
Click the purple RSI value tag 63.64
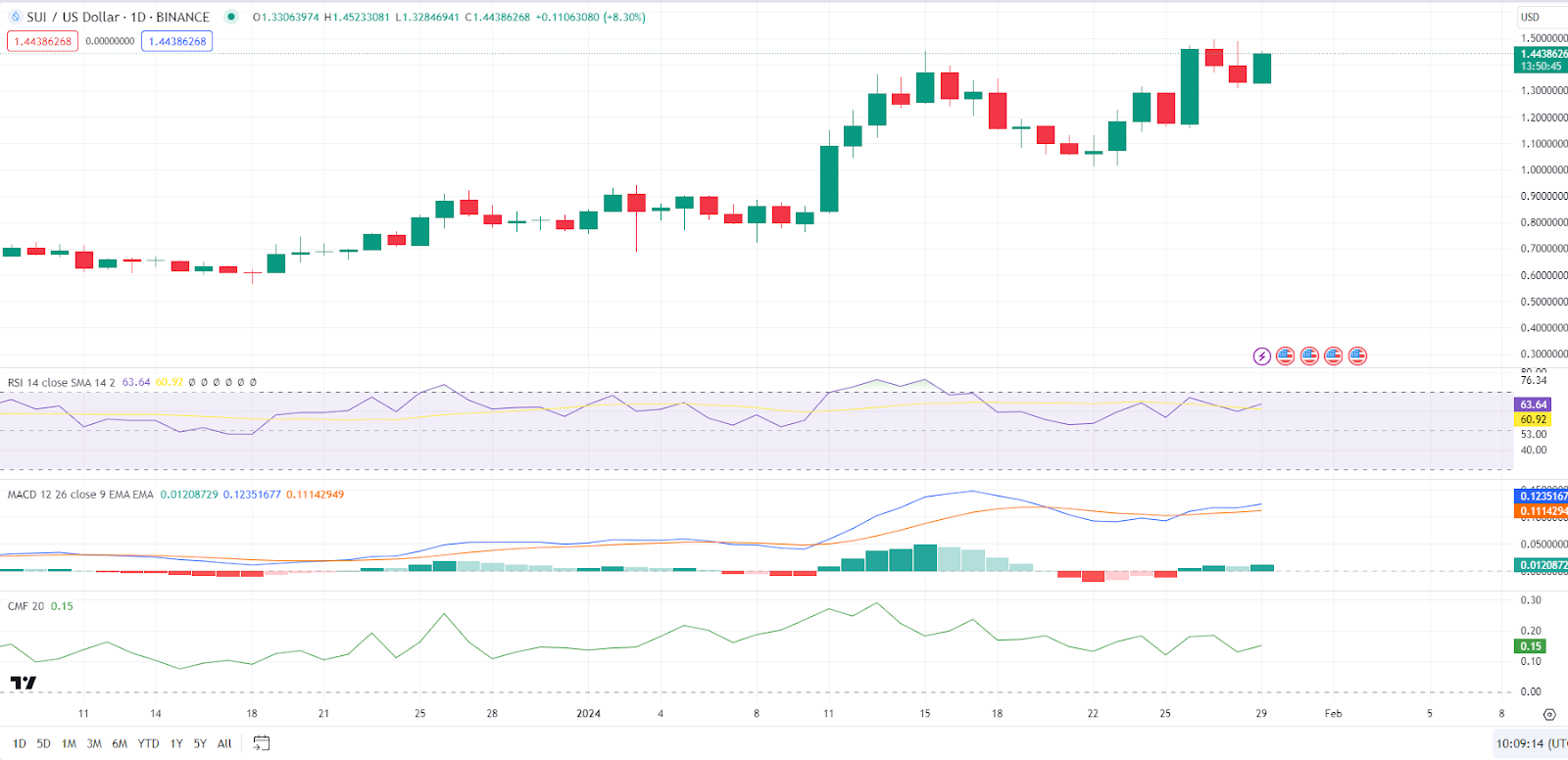point(1534,404)
